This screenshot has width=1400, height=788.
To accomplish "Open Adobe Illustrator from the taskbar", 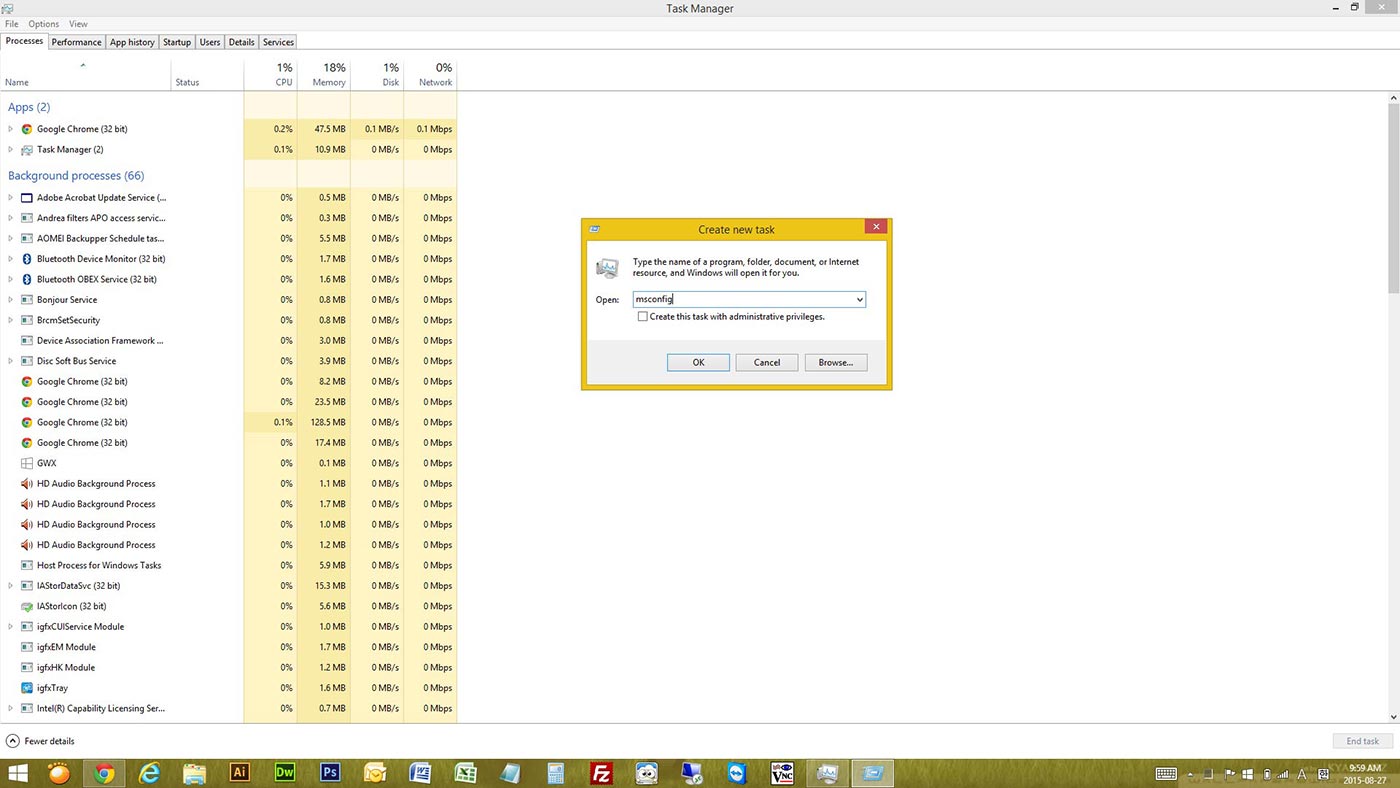I will point(239,772).
